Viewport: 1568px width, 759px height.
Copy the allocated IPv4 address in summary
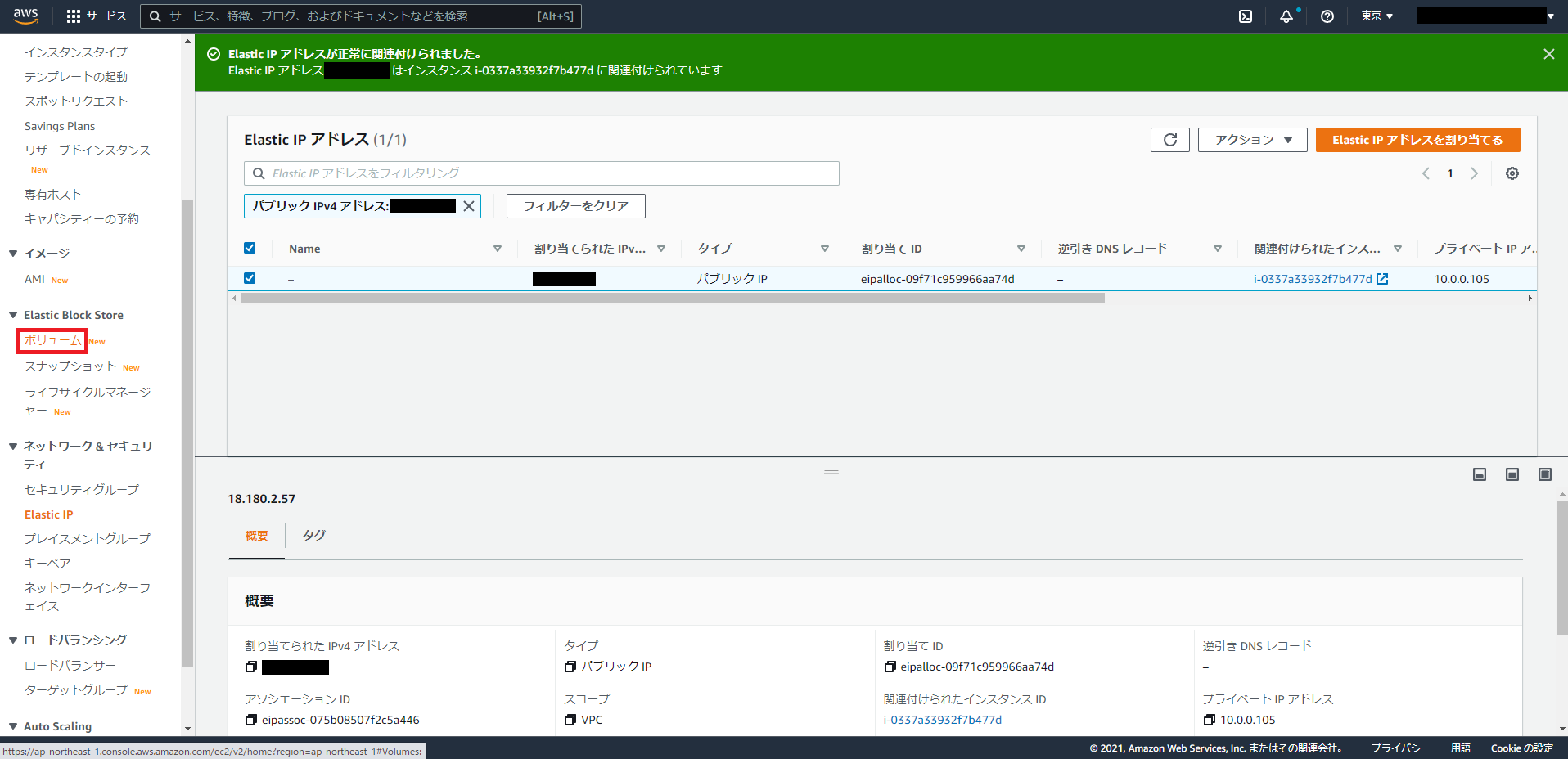pos(251,667)
